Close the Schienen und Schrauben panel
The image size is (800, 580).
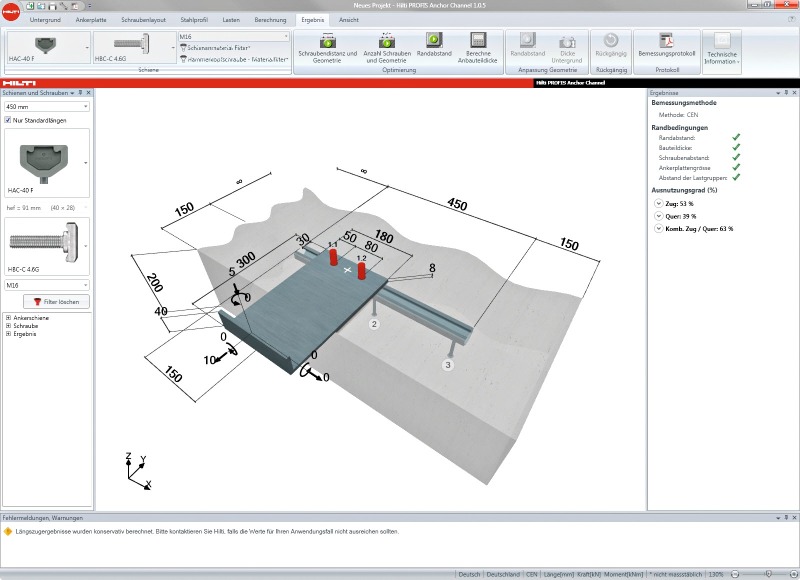(88, 93)
